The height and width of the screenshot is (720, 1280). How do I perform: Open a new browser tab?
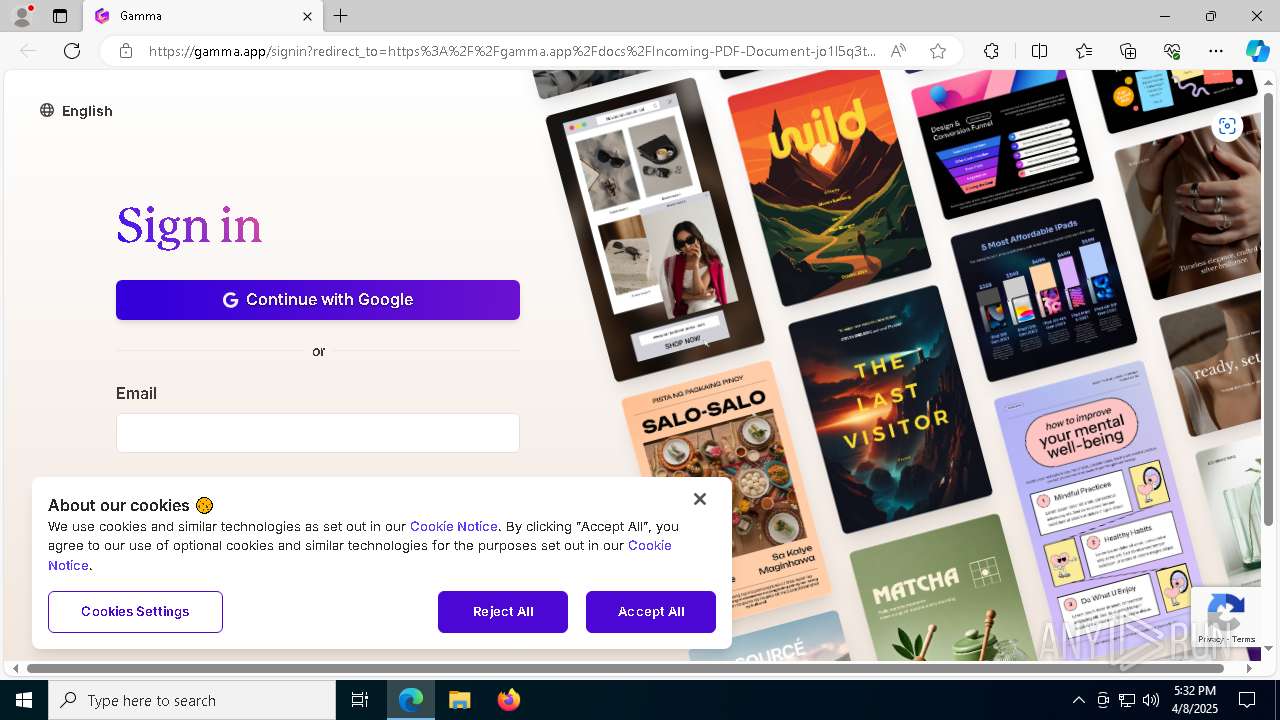pos(341,16)
